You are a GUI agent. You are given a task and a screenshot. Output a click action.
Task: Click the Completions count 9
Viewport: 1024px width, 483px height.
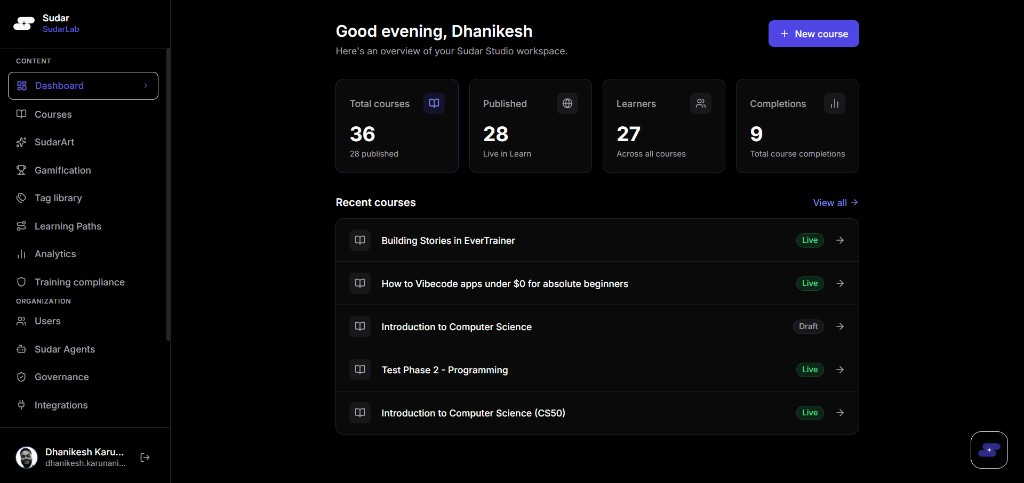click(756, 134)
